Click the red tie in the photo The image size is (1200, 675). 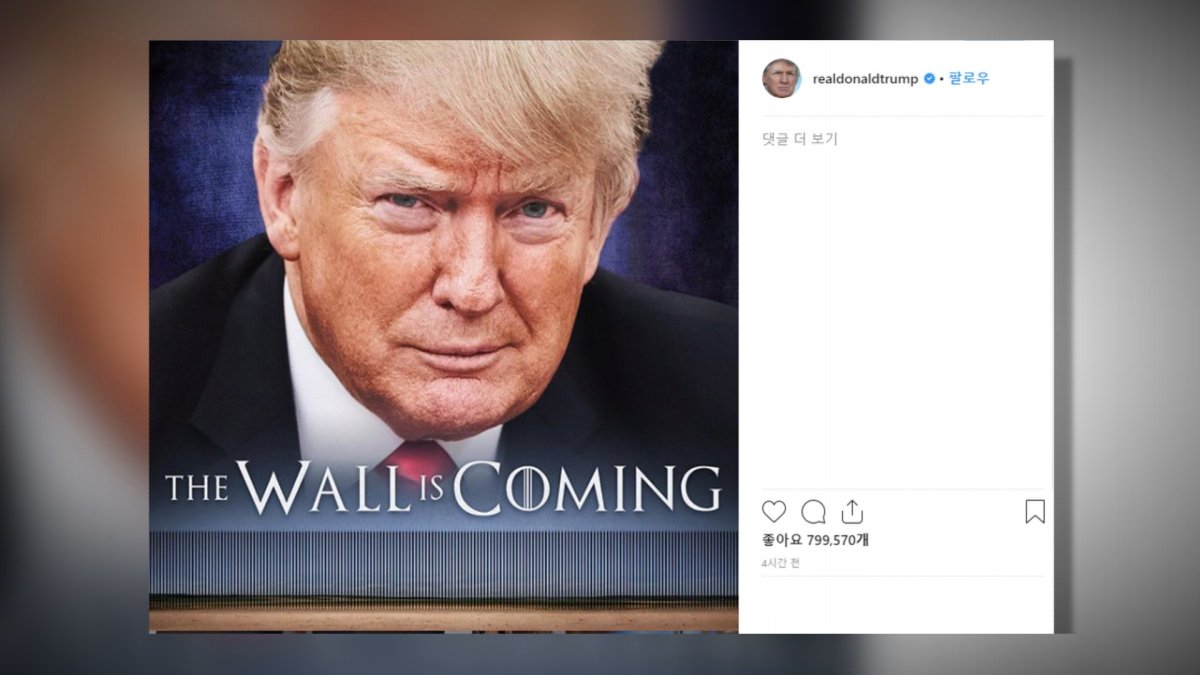(422, 462)
